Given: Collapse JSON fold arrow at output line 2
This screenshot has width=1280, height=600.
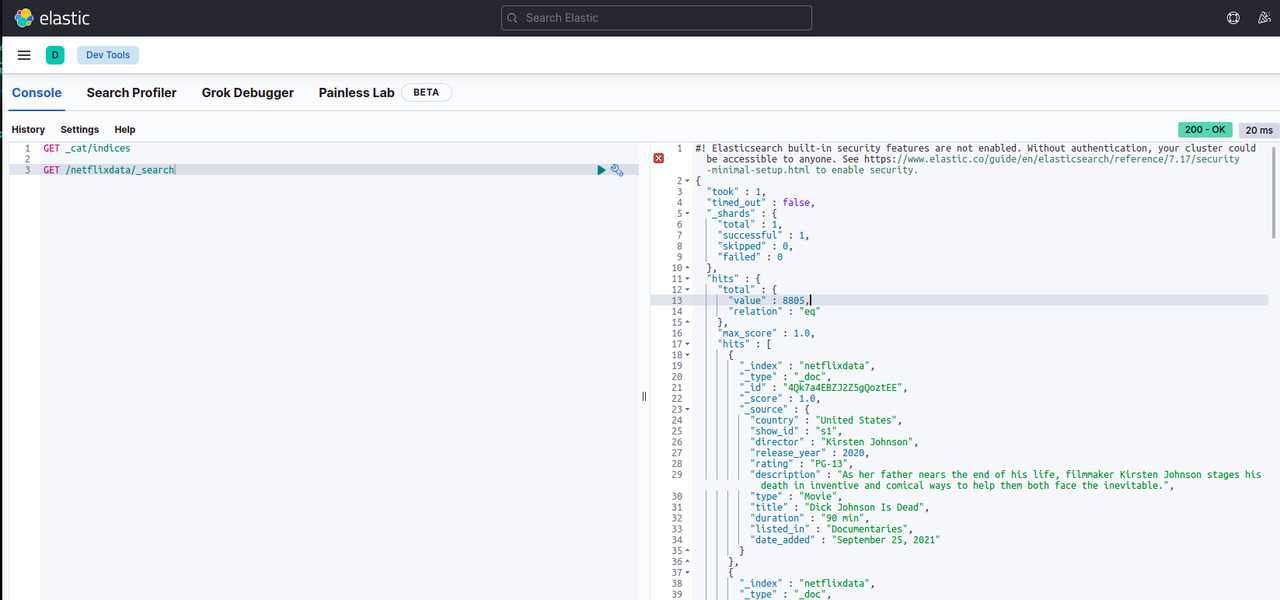Looking at the screenshot, I should pyautogui.click(x=686, y=181).
